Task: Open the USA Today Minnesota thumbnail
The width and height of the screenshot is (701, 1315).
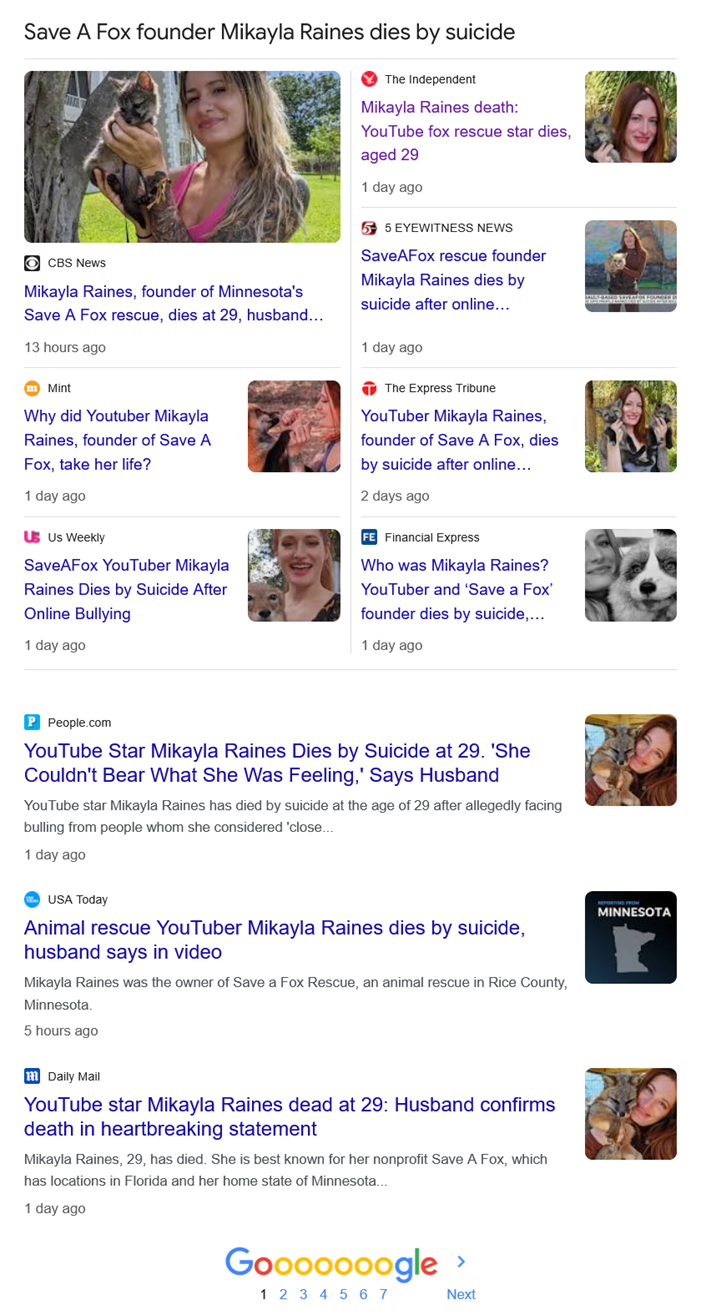Action: click(x=631, y=937)
